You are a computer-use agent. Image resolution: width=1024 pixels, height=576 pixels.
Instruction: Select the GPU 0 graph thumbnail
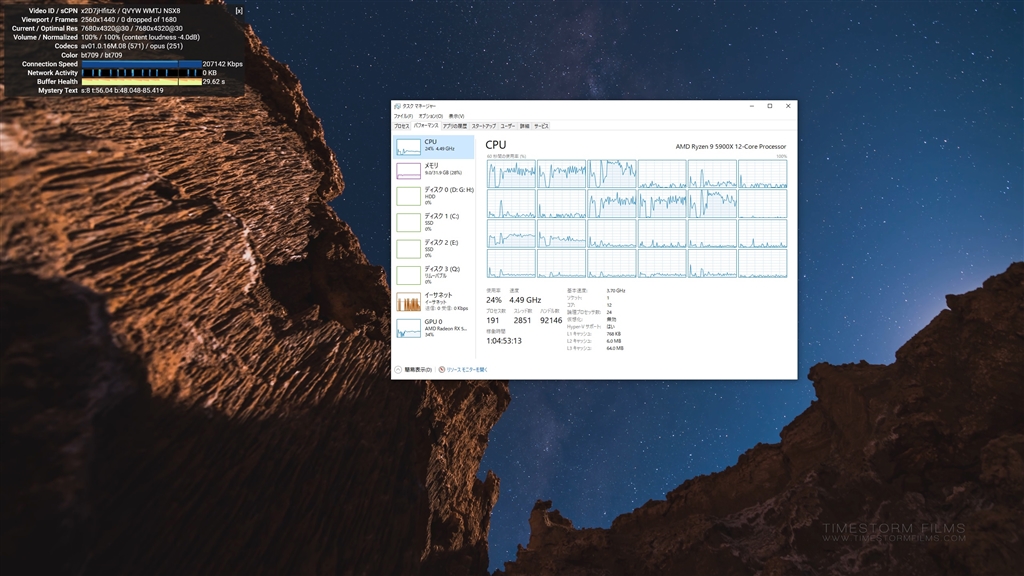[408, 328]
